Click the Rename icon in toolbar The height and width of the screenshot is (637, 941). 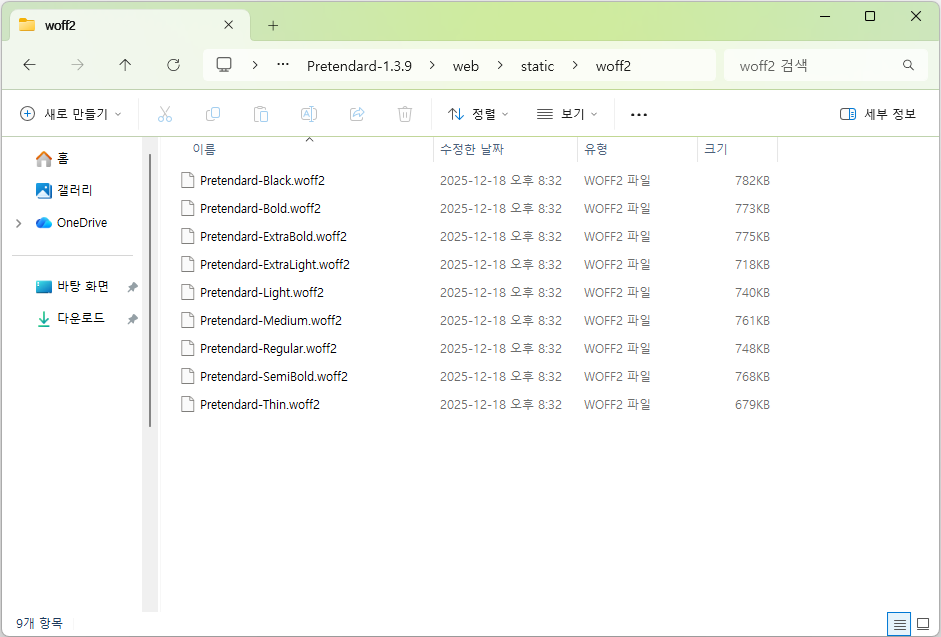[308, 114]
